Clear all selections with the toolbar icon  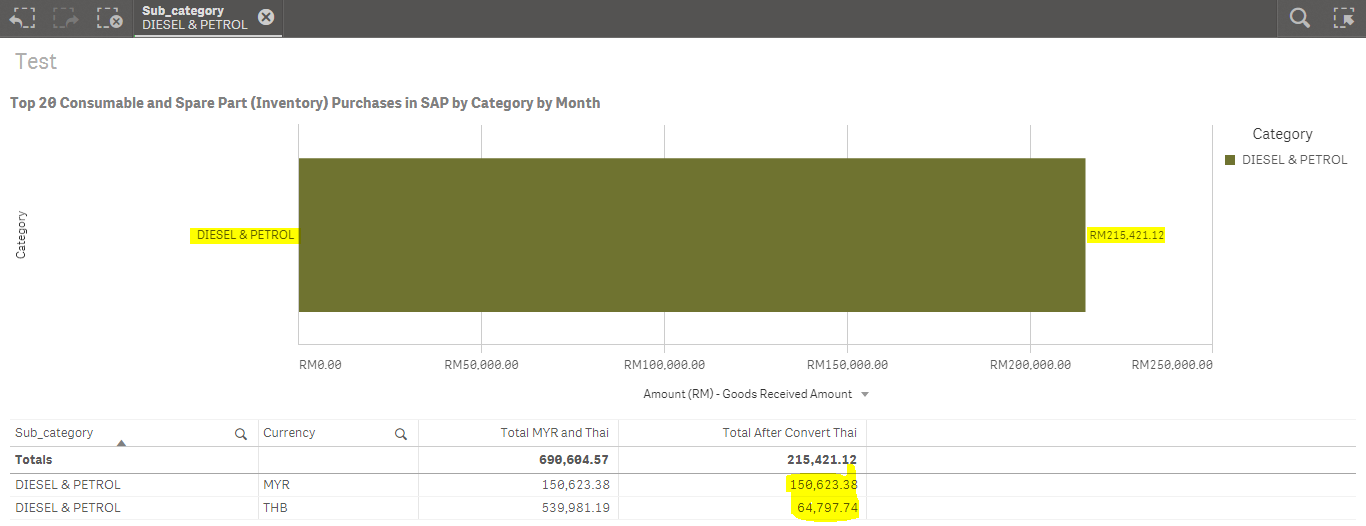tap(110, 17)
